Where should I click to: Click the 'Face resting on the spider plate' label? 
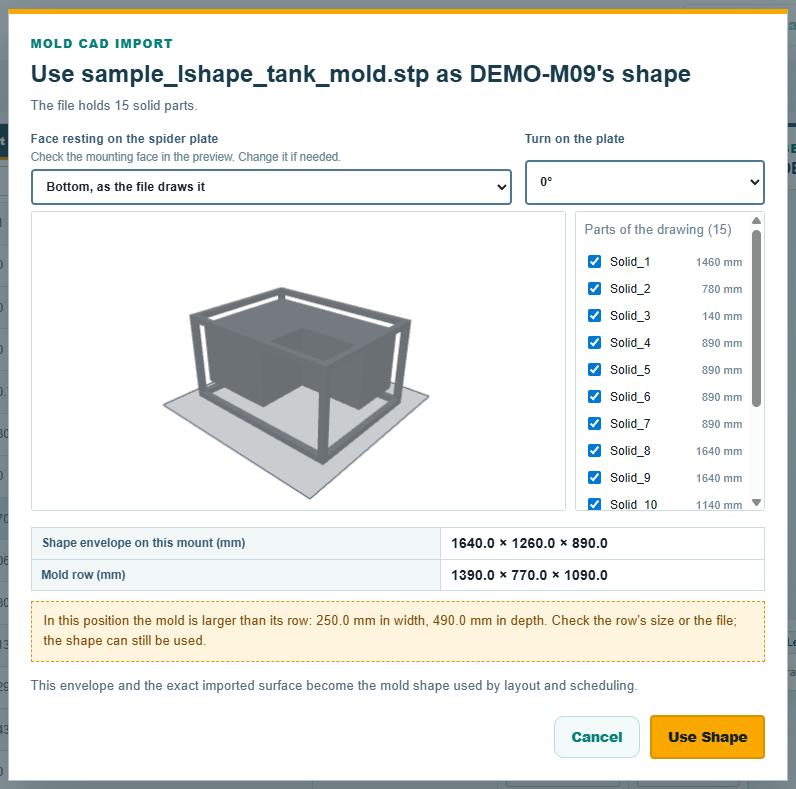[x=124, y=139]
